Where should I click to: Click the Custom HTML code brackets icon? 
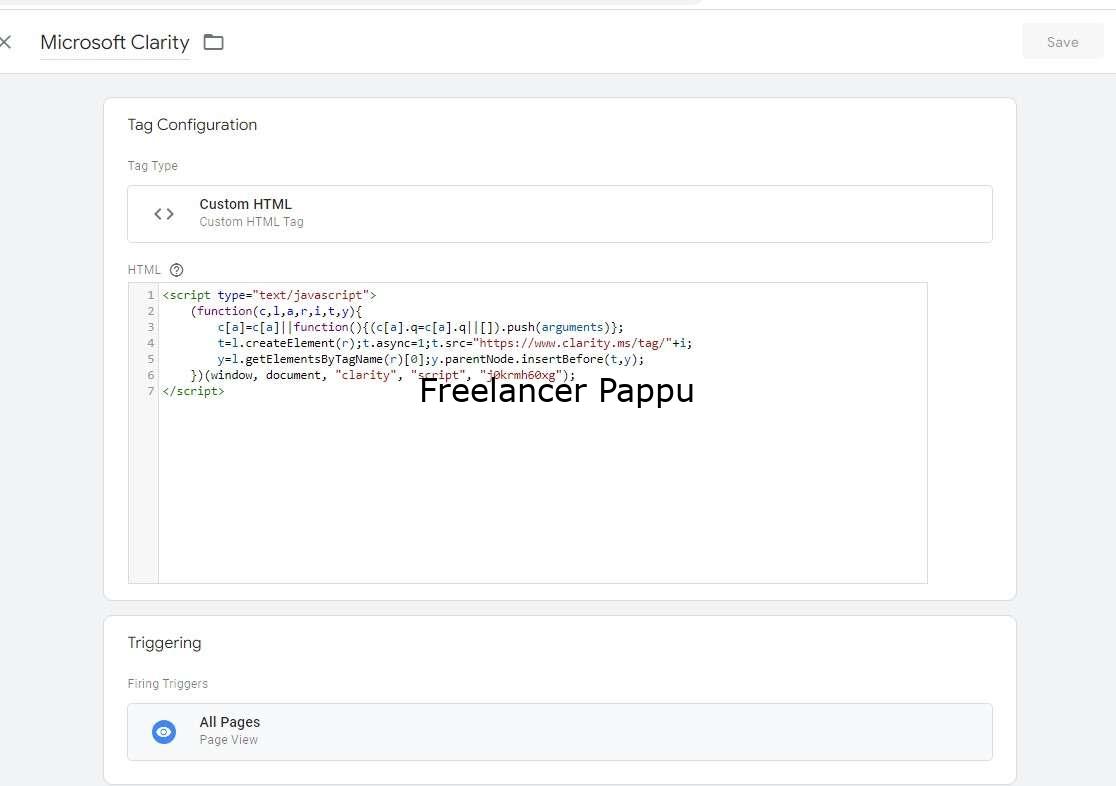pyautogui.click(x=164, y=214)
